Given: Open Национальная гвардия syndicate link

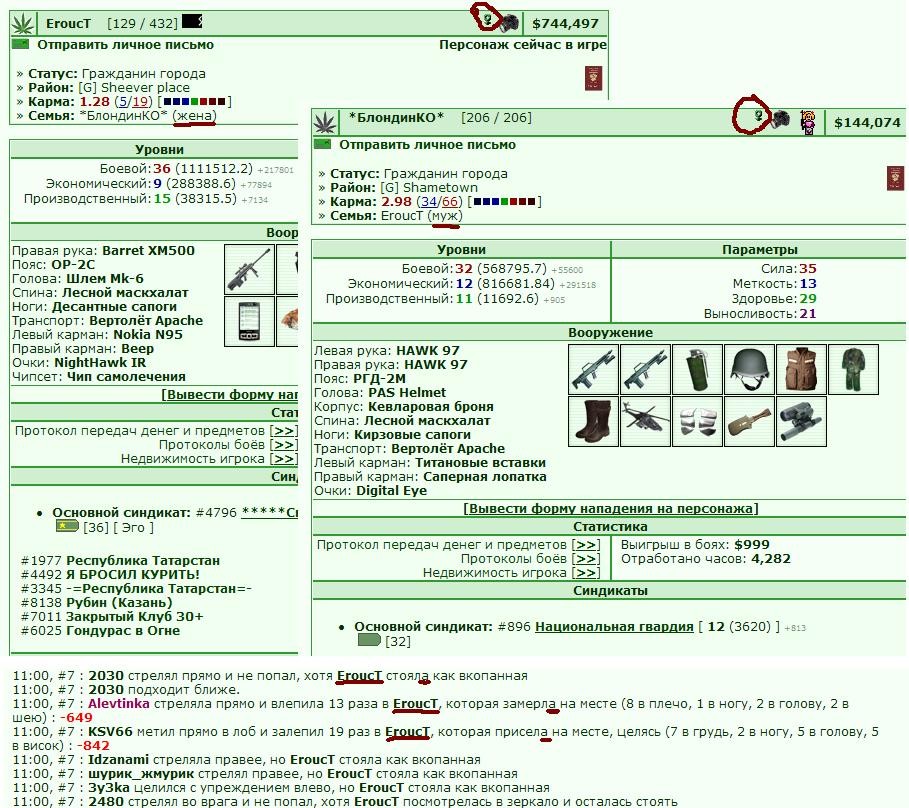Looking at the screenshot, I should coord(614,627).
